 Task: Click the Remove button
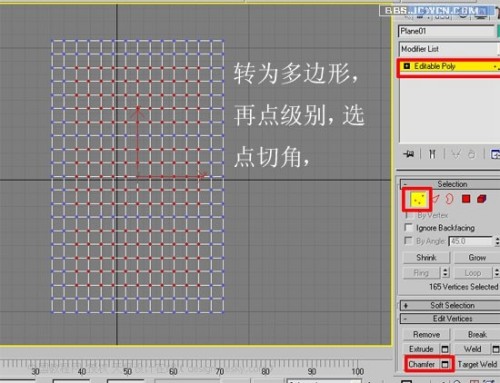(426, 334)
